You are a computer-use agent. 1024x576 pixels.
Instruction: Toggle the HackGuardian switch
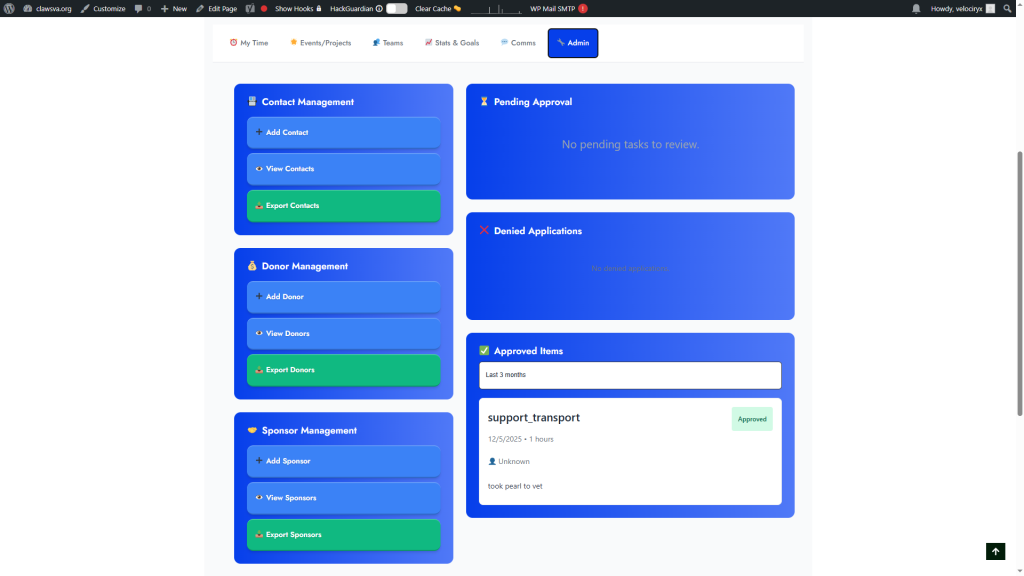pyautogui.click(x=397, y=8)
